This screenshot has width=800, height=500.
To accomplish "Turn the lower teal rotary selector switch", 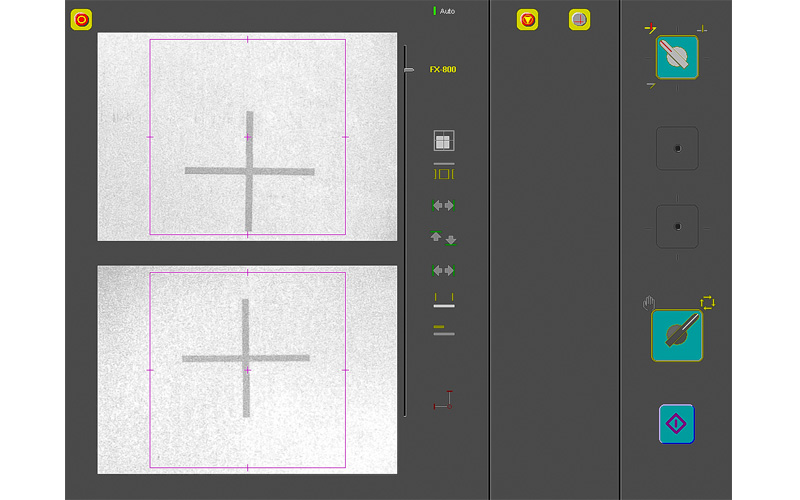I will (677, 334).
